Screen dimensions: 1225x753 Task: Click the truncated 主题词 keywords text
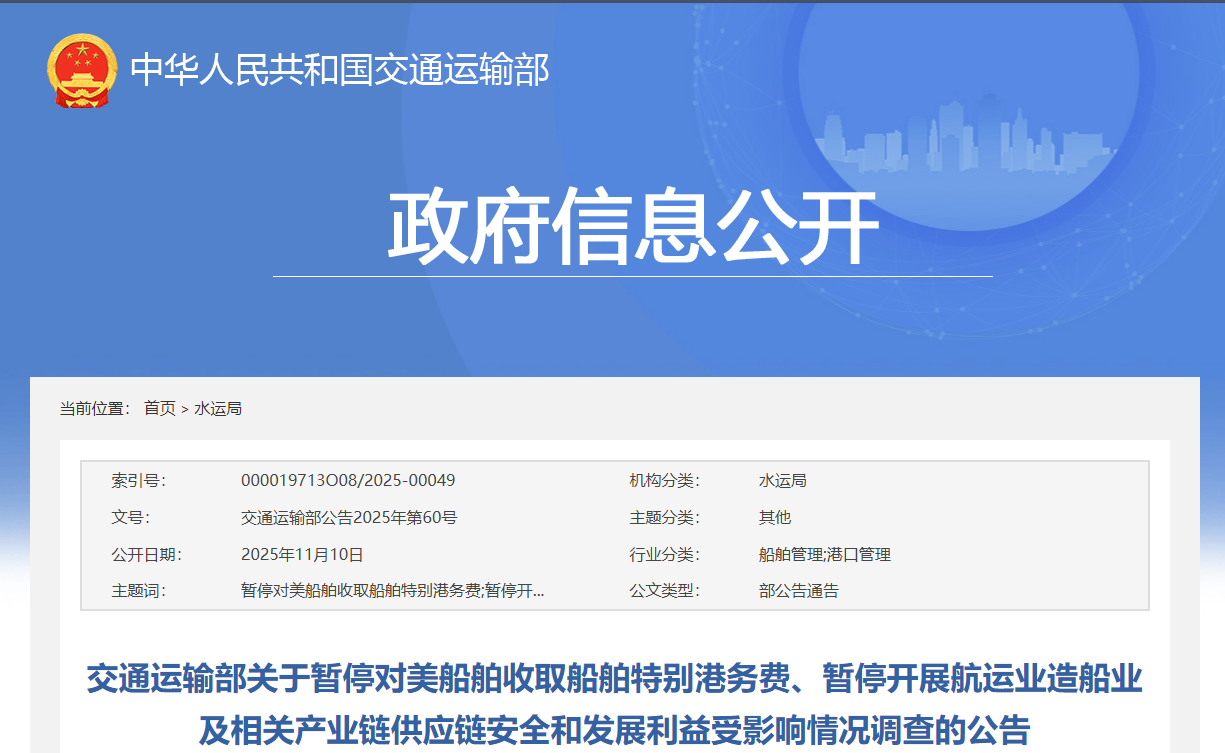(x=393, y=590)
